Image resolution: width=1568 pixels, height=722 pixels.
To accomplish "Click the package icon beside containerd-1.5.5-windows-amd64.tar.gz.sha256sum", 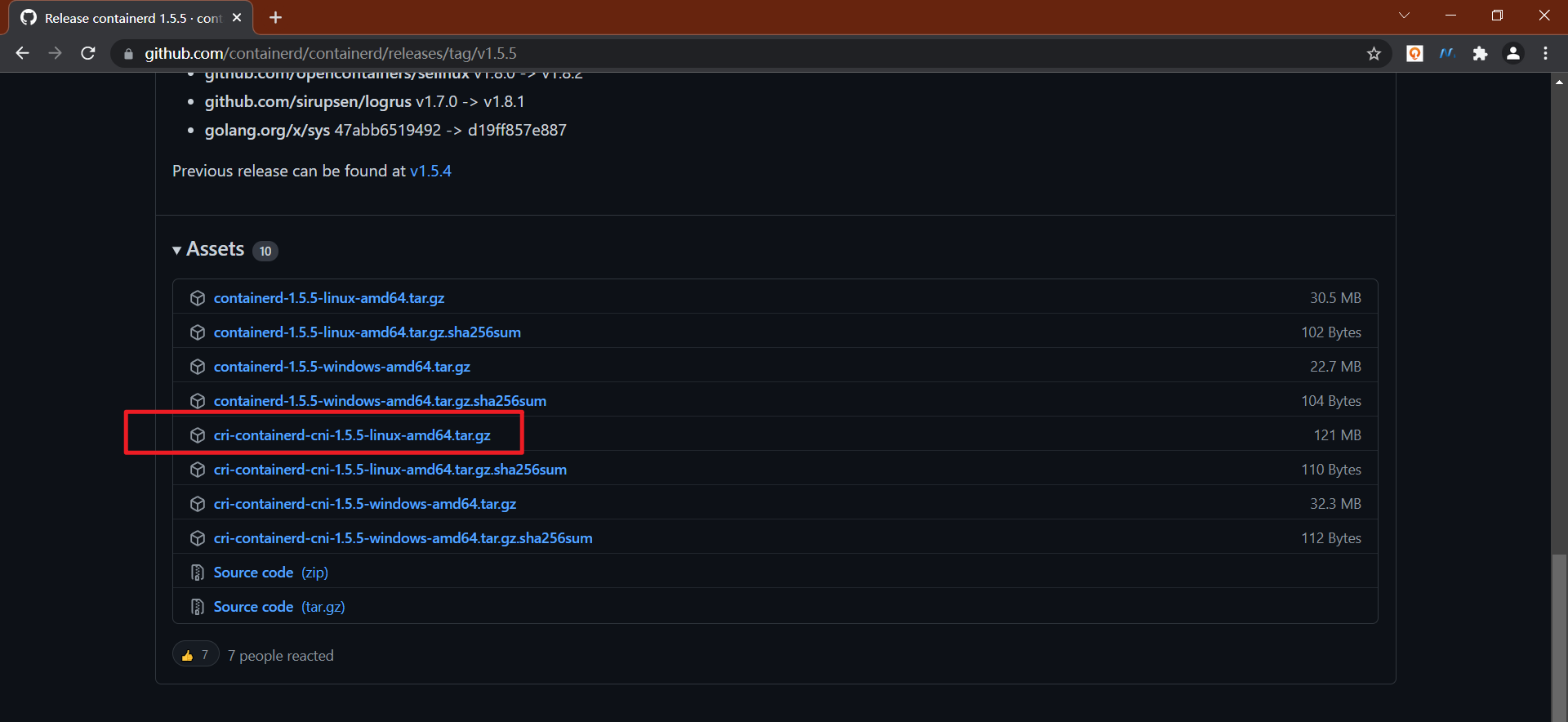I will 198,401.
